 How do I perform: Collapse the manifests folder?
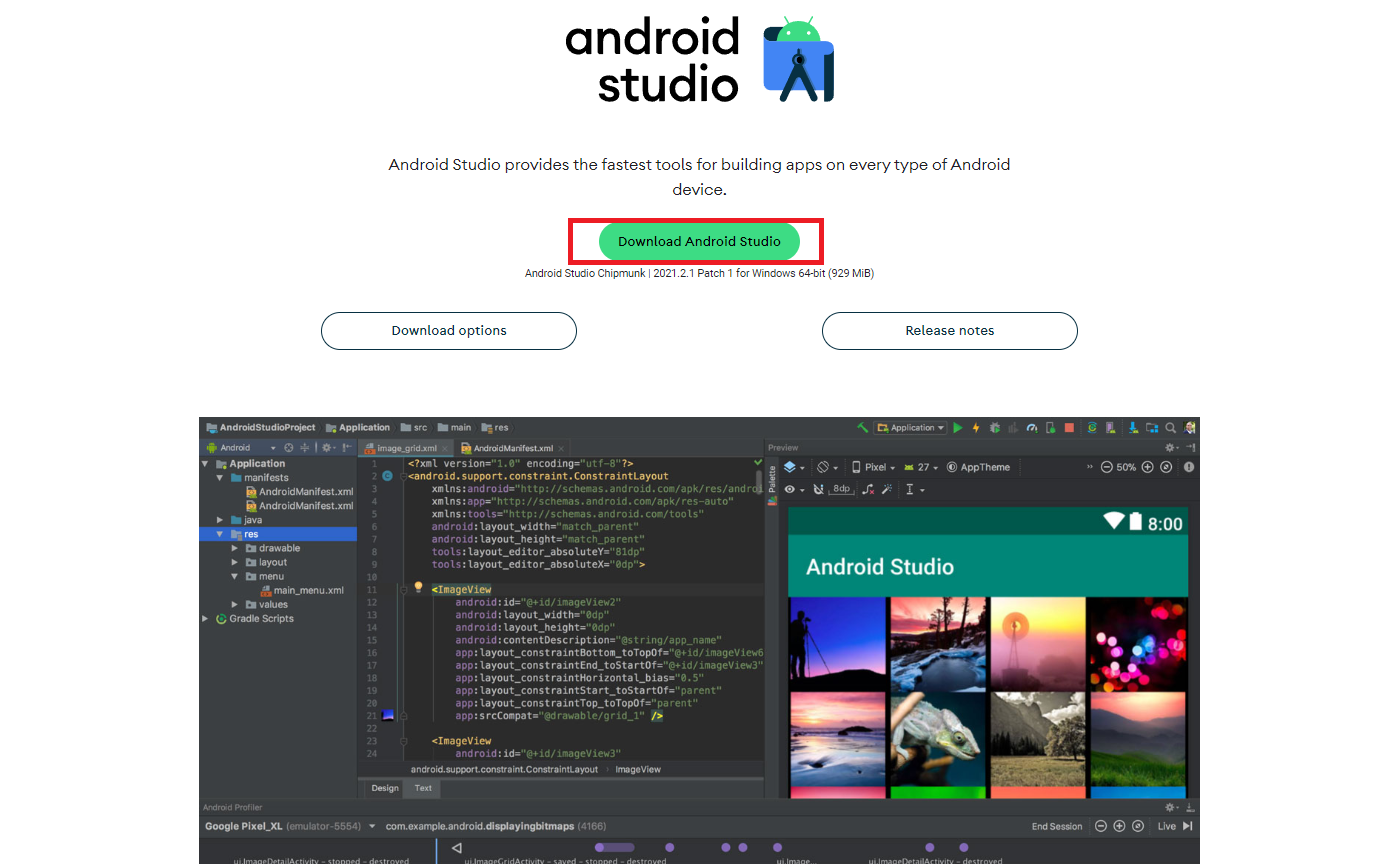pyautogui.click(x=221, y=478)
